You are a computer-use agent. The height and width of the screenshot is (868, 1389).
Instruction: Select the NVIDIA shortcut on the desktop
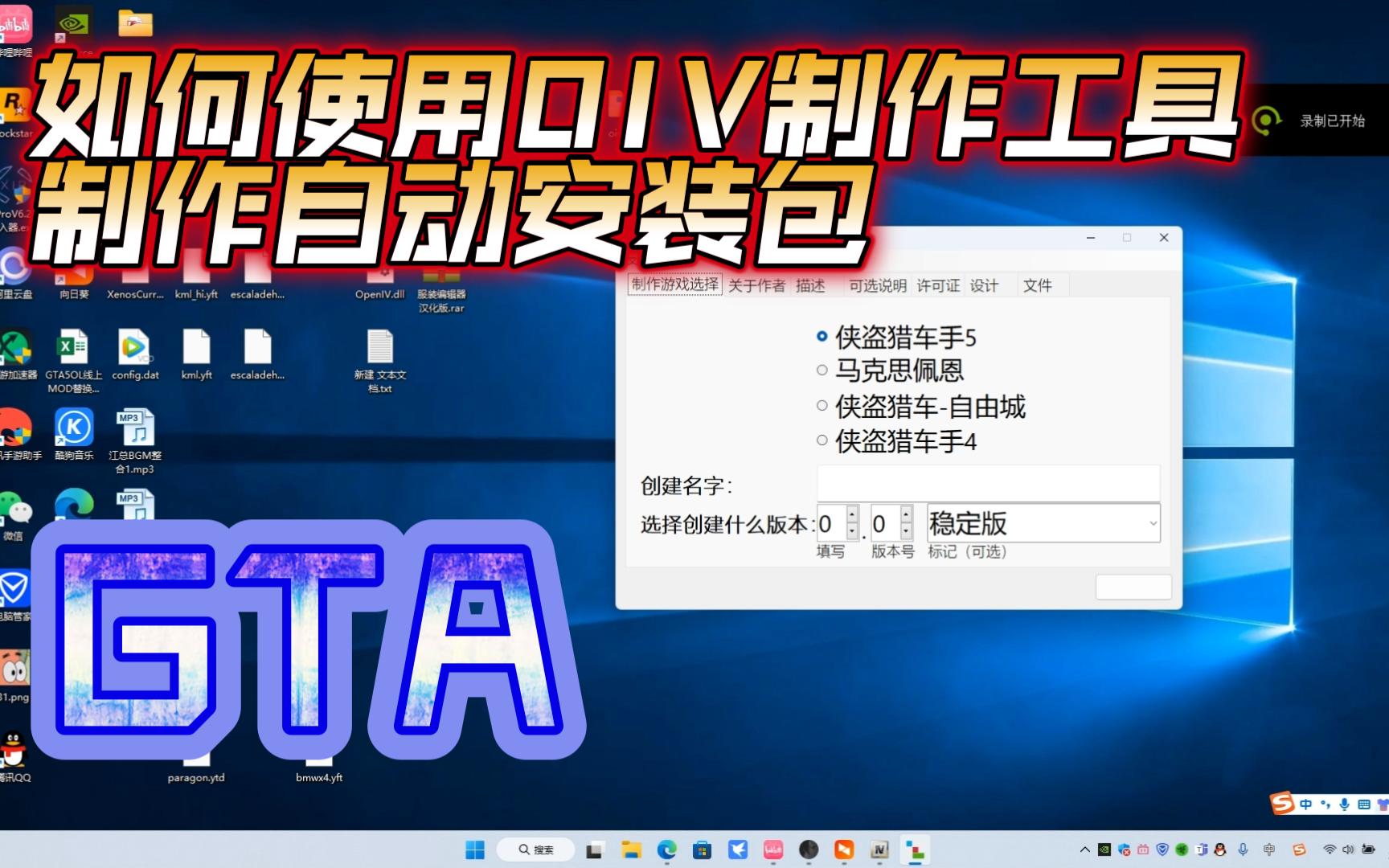click(x=72, y=24)
